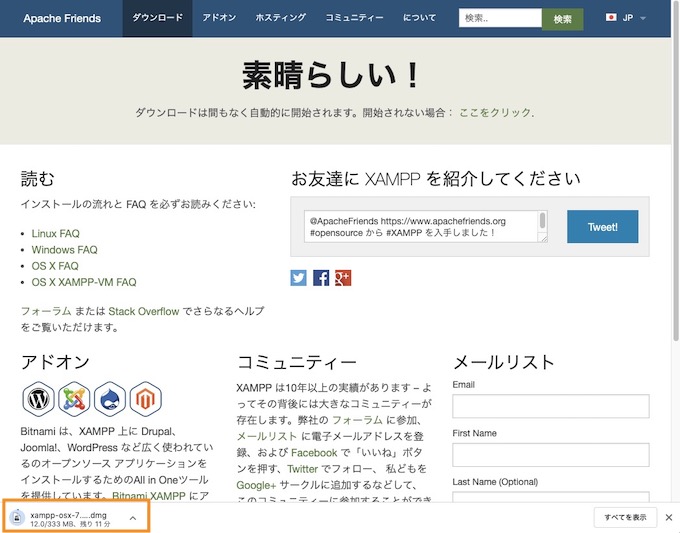Open the について menu item
Viewport: 680px width, 533px height.
pyautogui.click(x=419, y=18)
